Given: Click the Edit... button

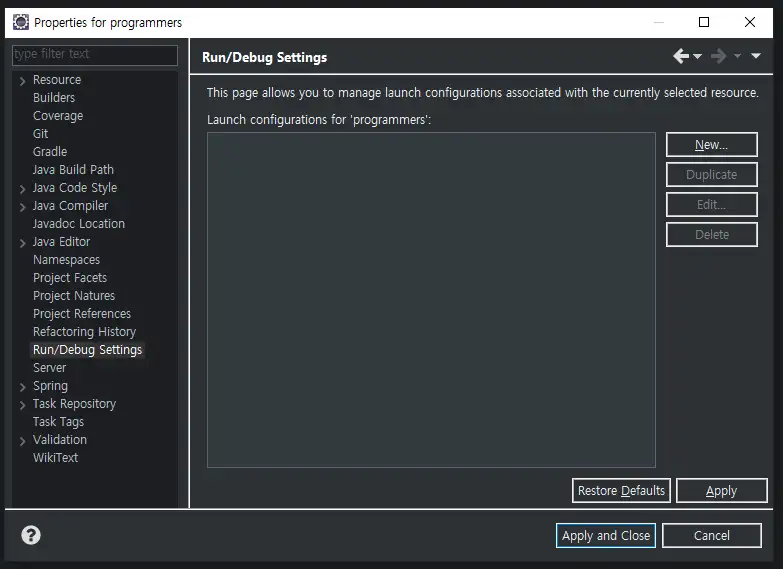Looking at the screenshot, I should [x=712, y=204].
